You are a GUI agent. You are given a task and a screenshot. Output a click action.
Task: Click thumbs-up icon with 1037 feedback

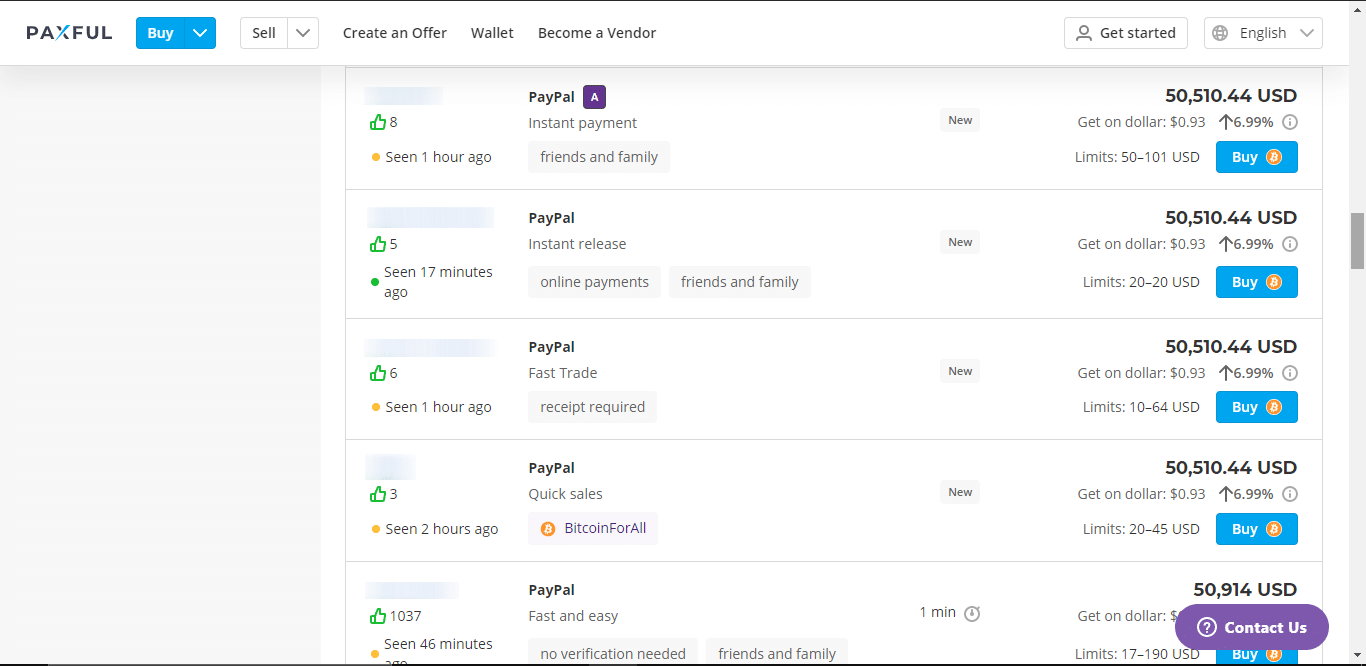pos(377,616)
